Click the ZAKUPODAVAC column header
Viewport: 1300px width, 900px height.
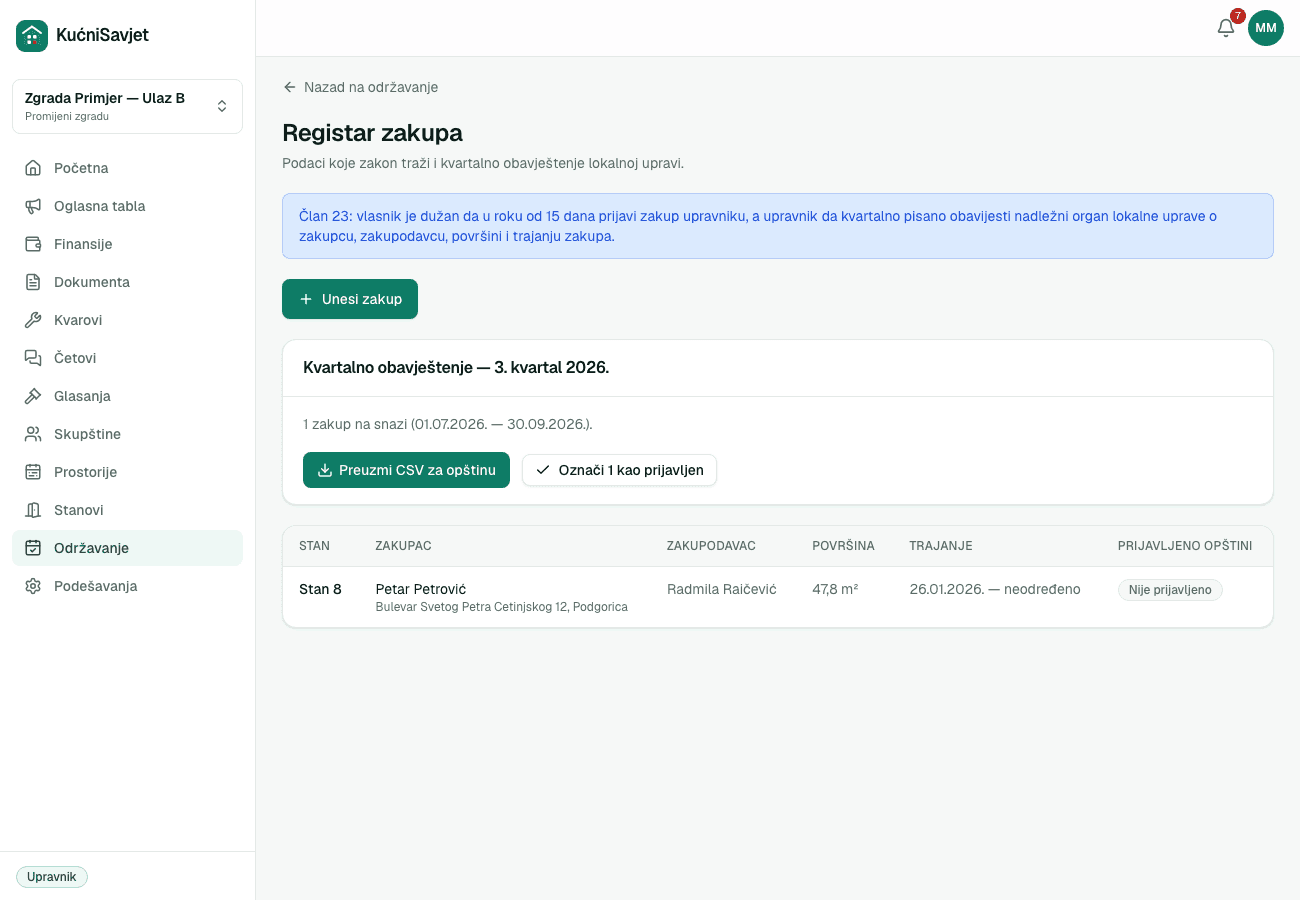pyautogui.click(x=711, y=546)
